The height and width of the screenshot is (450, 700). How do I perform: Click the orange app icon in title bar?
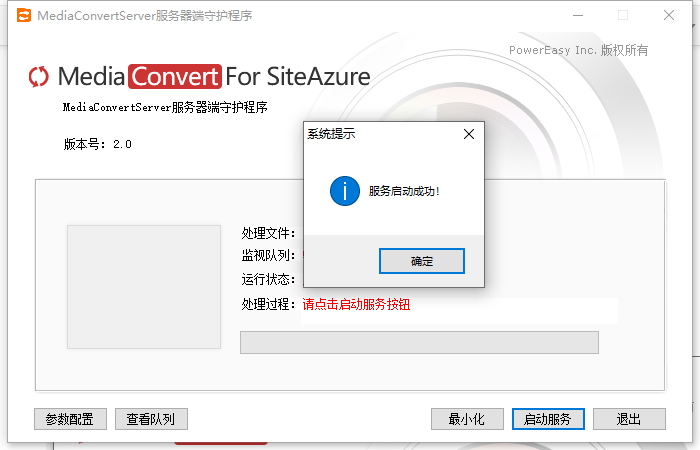pyautogui.click(x=24, y=16)
